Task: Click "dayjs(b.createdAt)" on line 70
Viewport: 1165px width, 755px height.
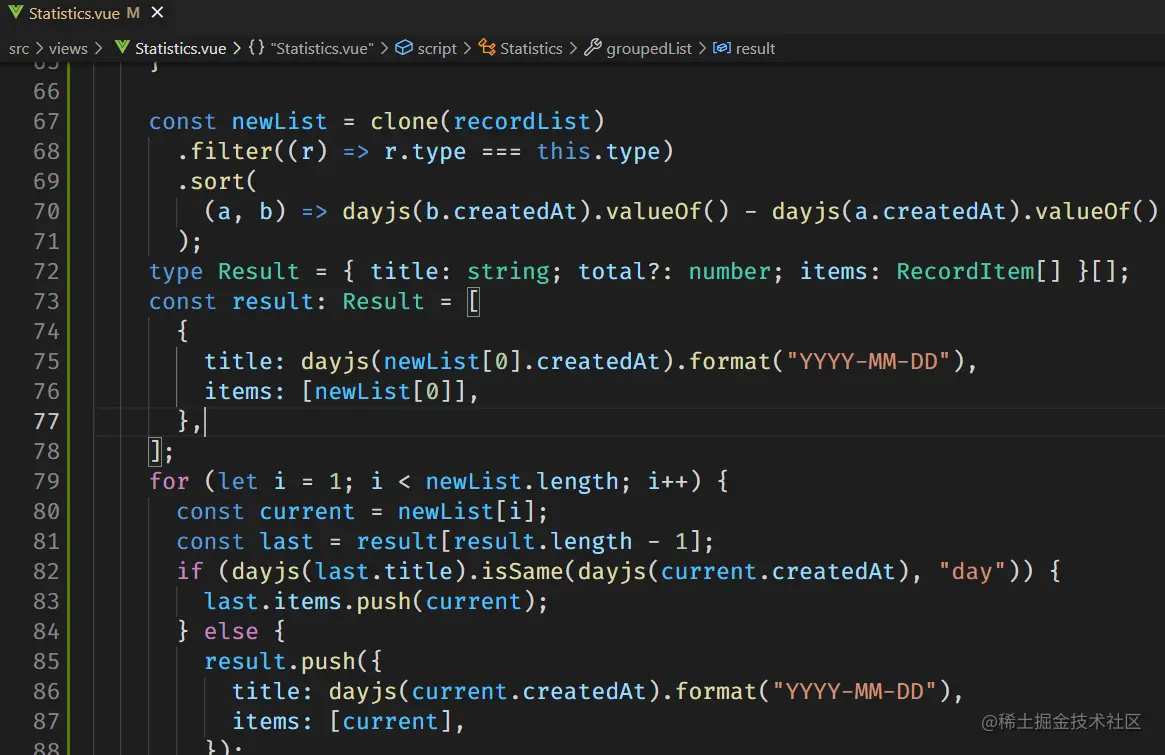Action: (467, 211)
